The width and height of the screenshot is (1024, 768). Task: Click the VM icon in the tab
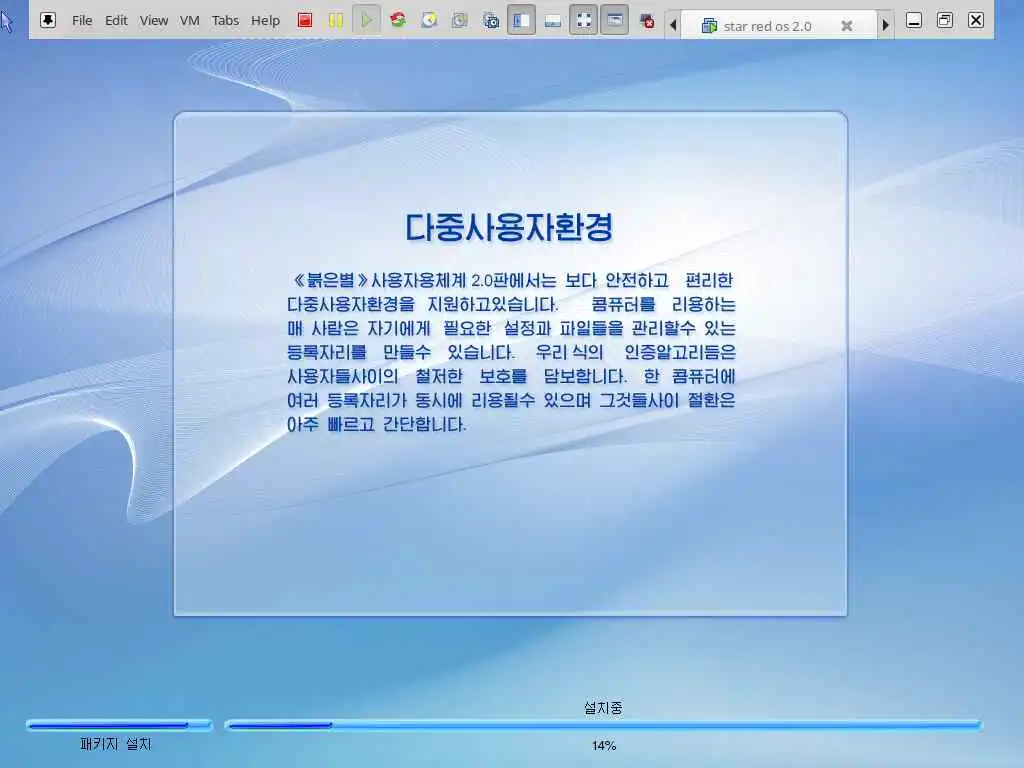click(709, 25)
